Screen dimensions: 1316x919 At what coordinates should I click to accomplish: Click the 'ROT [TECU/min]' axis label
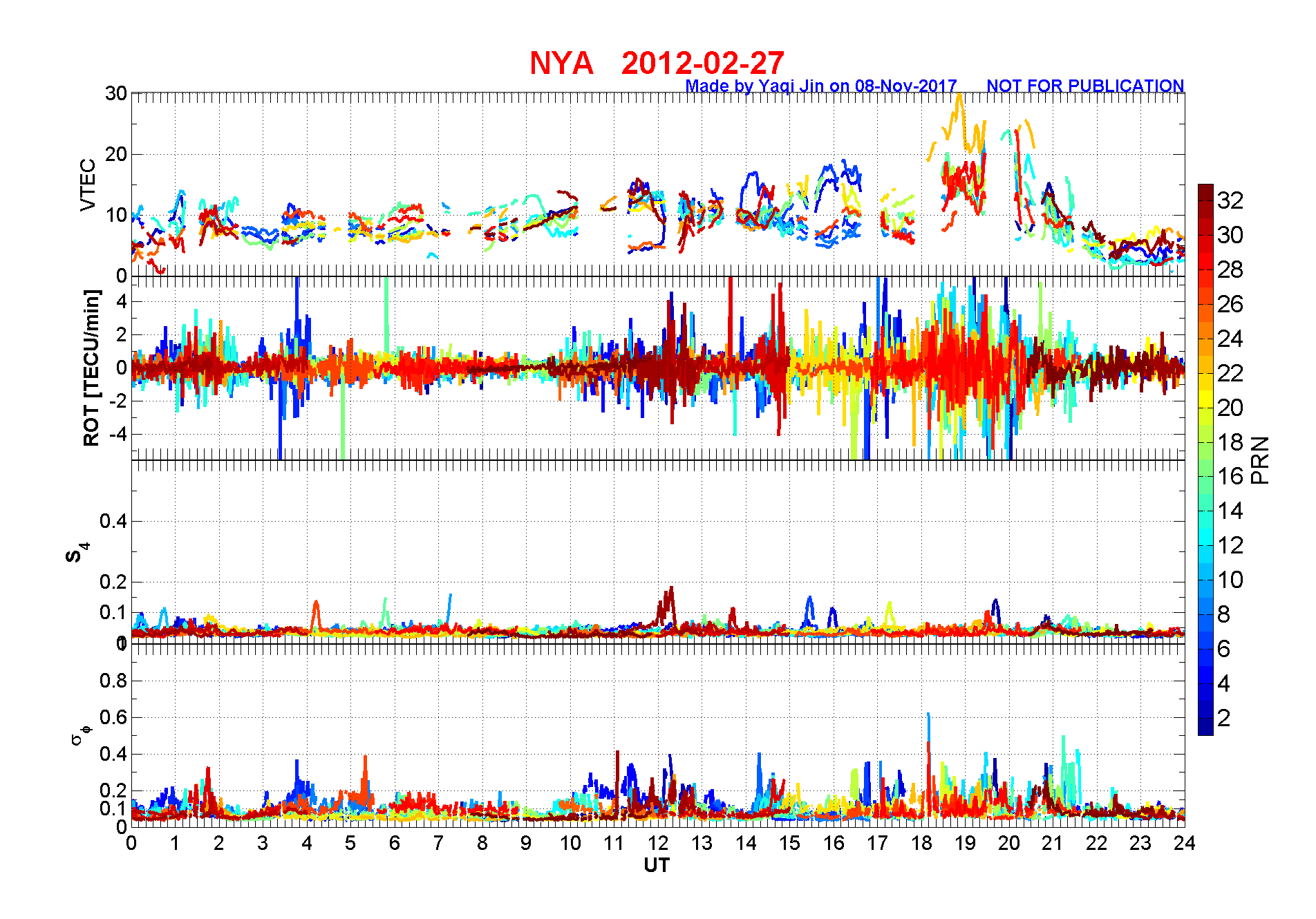pyautogui.click(x=91, y=368)
